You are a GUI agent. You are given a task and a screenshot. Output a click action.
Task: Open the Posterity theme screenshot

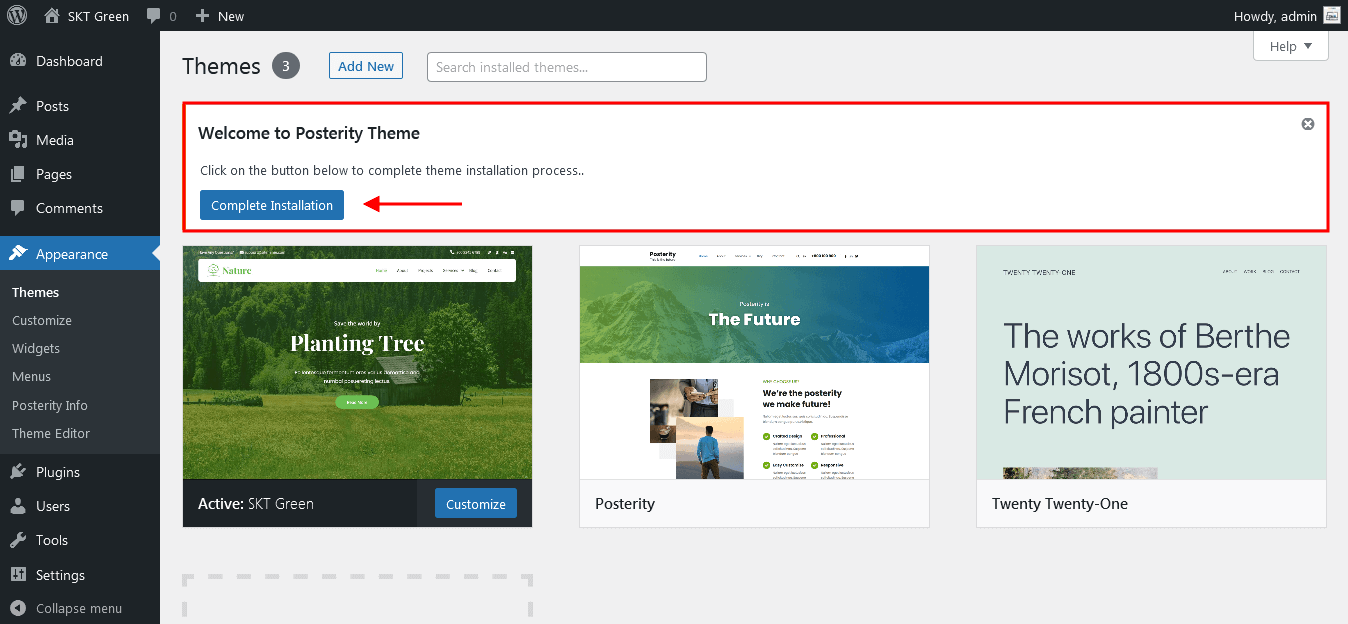755,362
